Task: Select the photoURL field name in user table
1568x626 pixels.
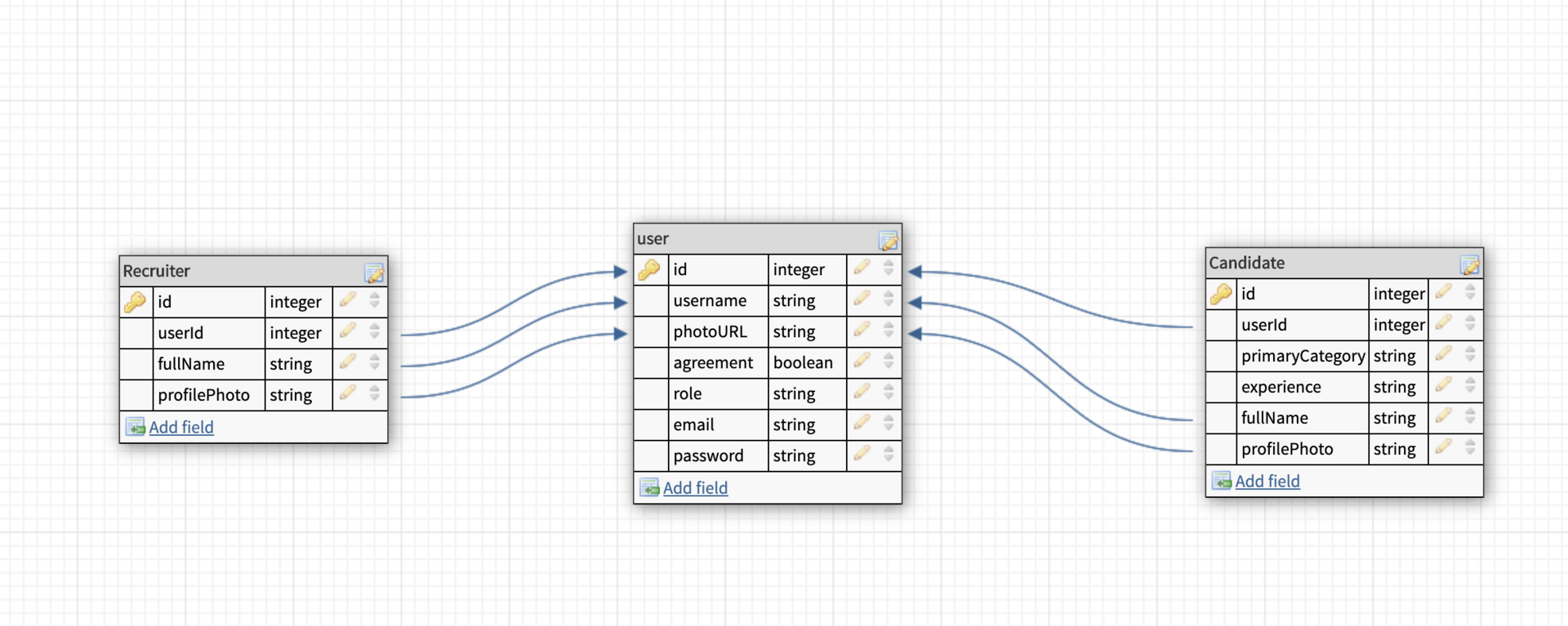Action: point(710,331)
